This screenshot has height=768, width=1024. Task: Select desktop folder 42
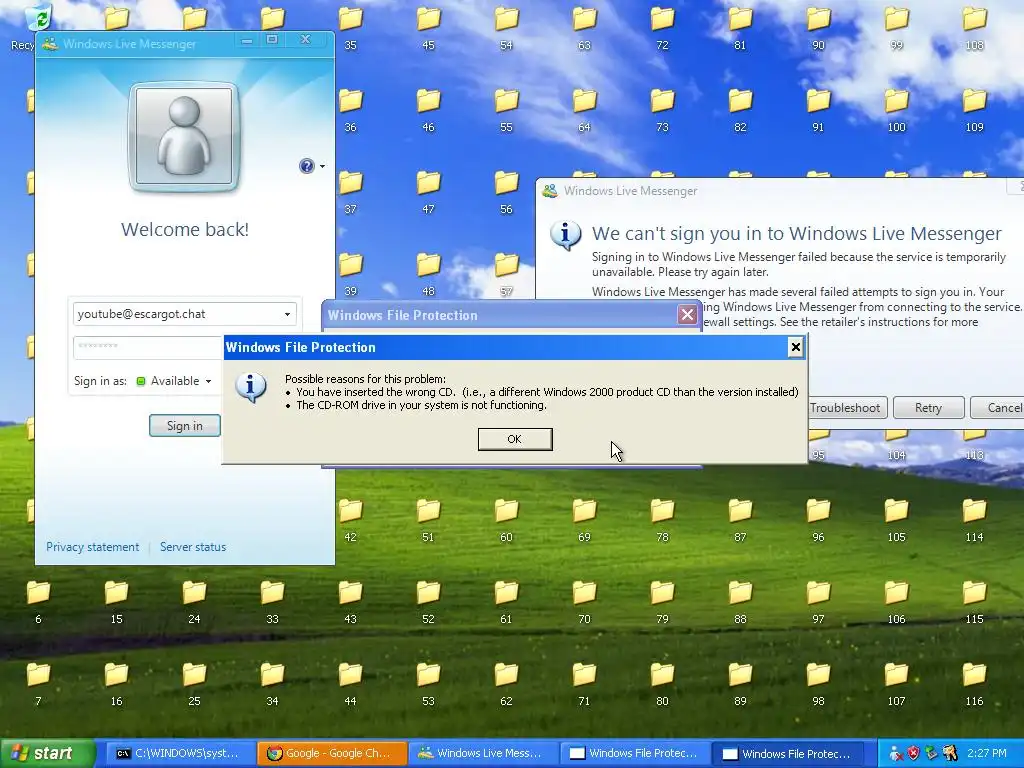pyautogui.click(x=351, y=519)
